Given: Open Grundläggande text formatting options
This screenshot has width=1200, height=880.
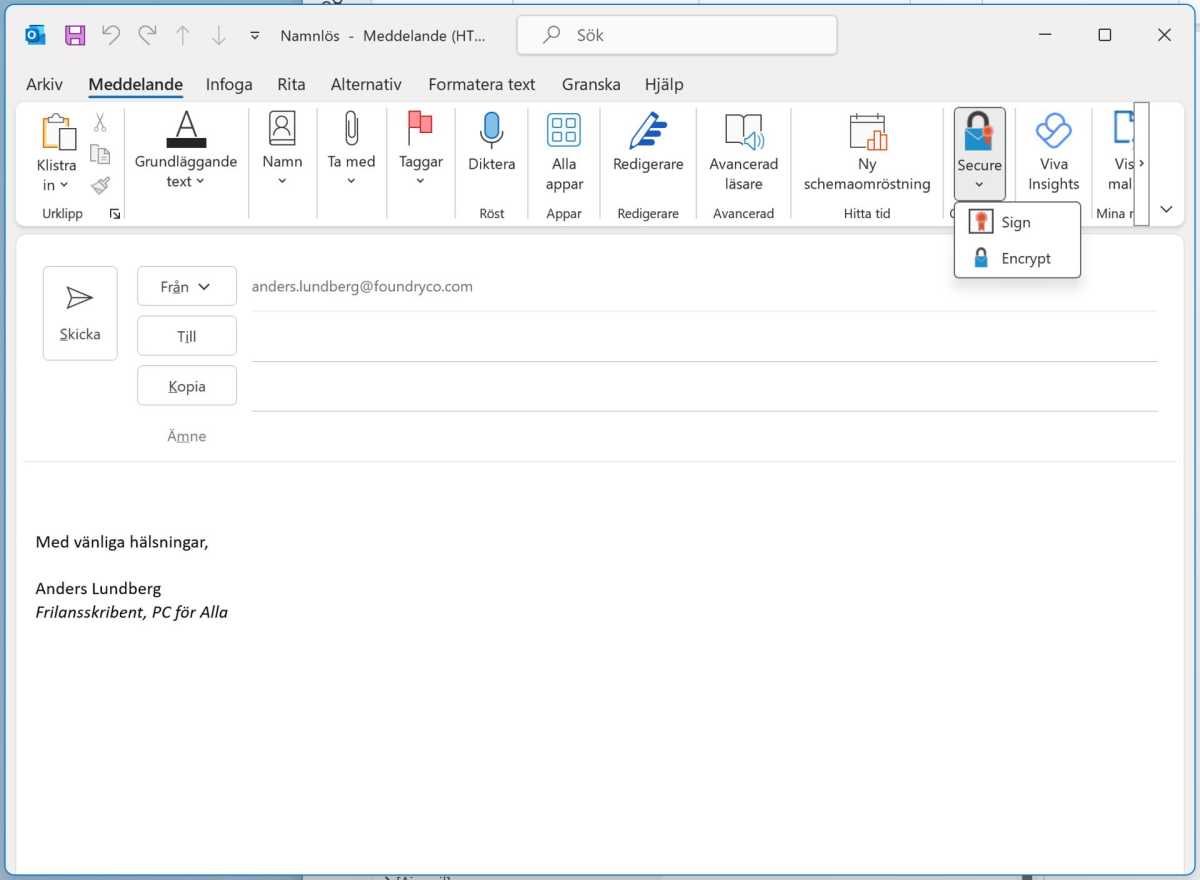Looking at the screenshot, I should click(x=186, y=150).
